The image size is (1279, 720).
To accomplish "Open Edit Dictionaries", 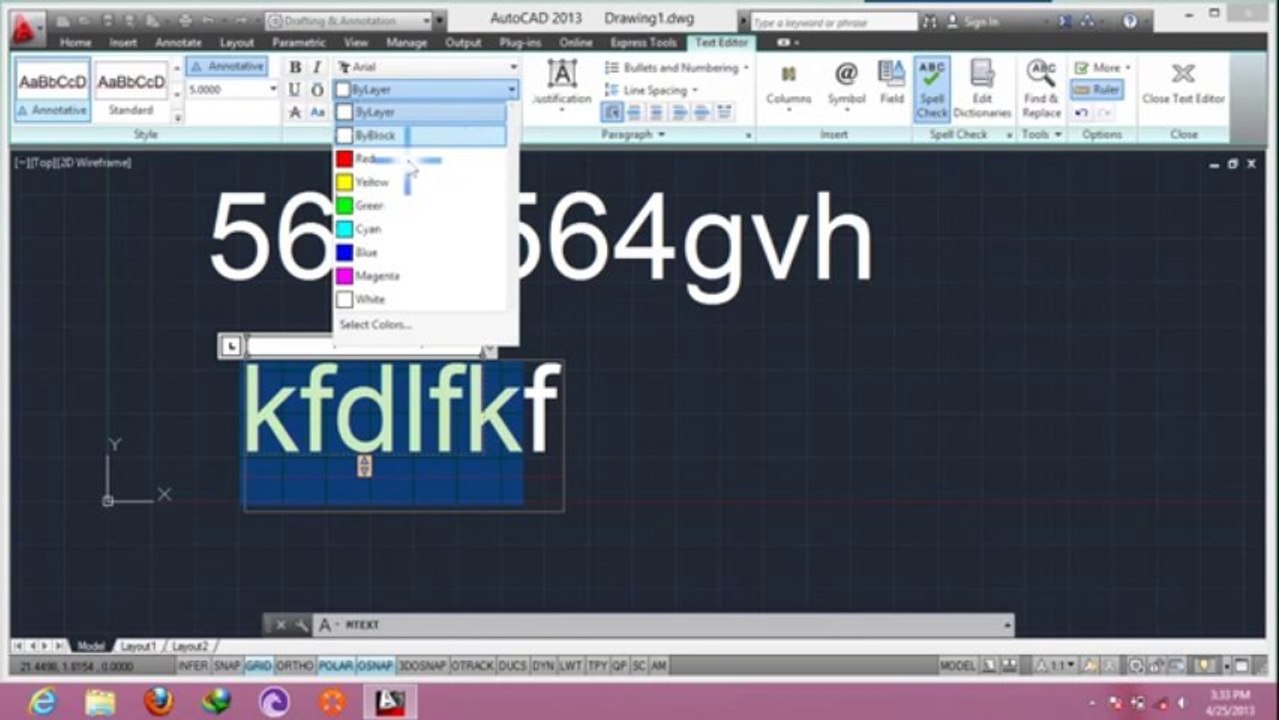I will (982, 88).
